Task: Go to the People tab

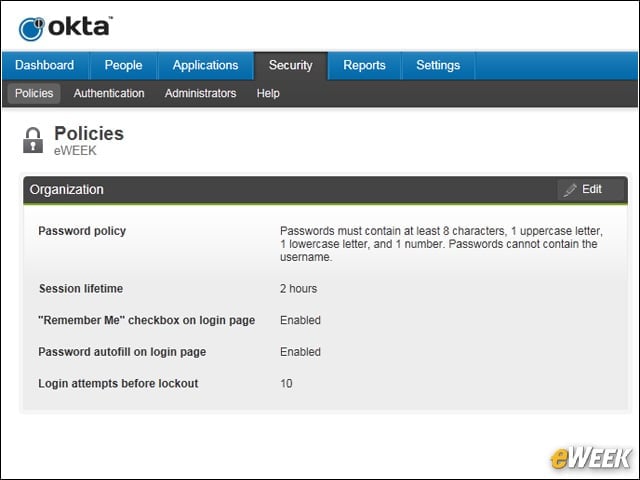Action: [x=123, y=65]
